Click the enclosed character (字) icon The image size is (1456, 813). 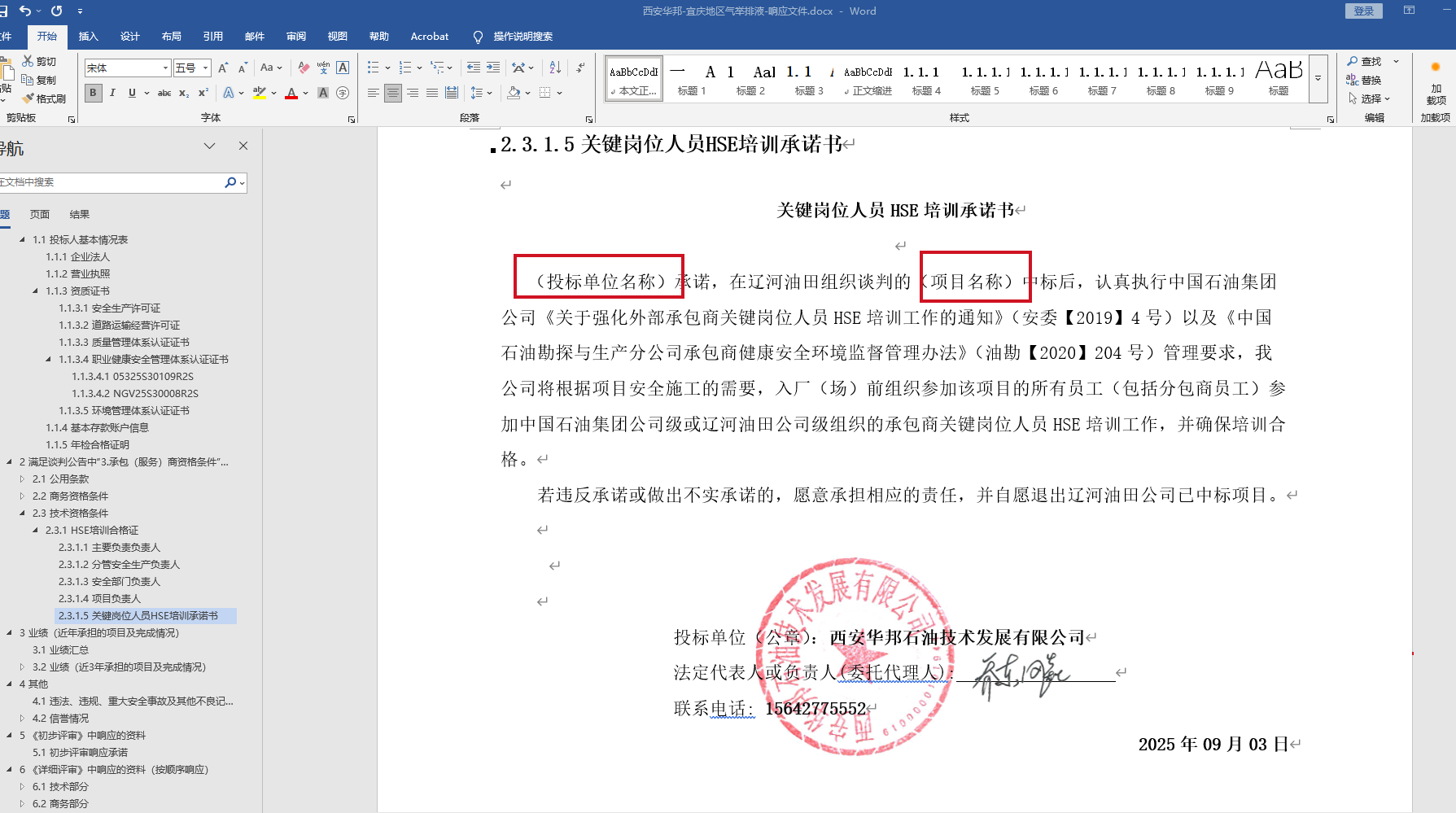click(x=343, y=93)
